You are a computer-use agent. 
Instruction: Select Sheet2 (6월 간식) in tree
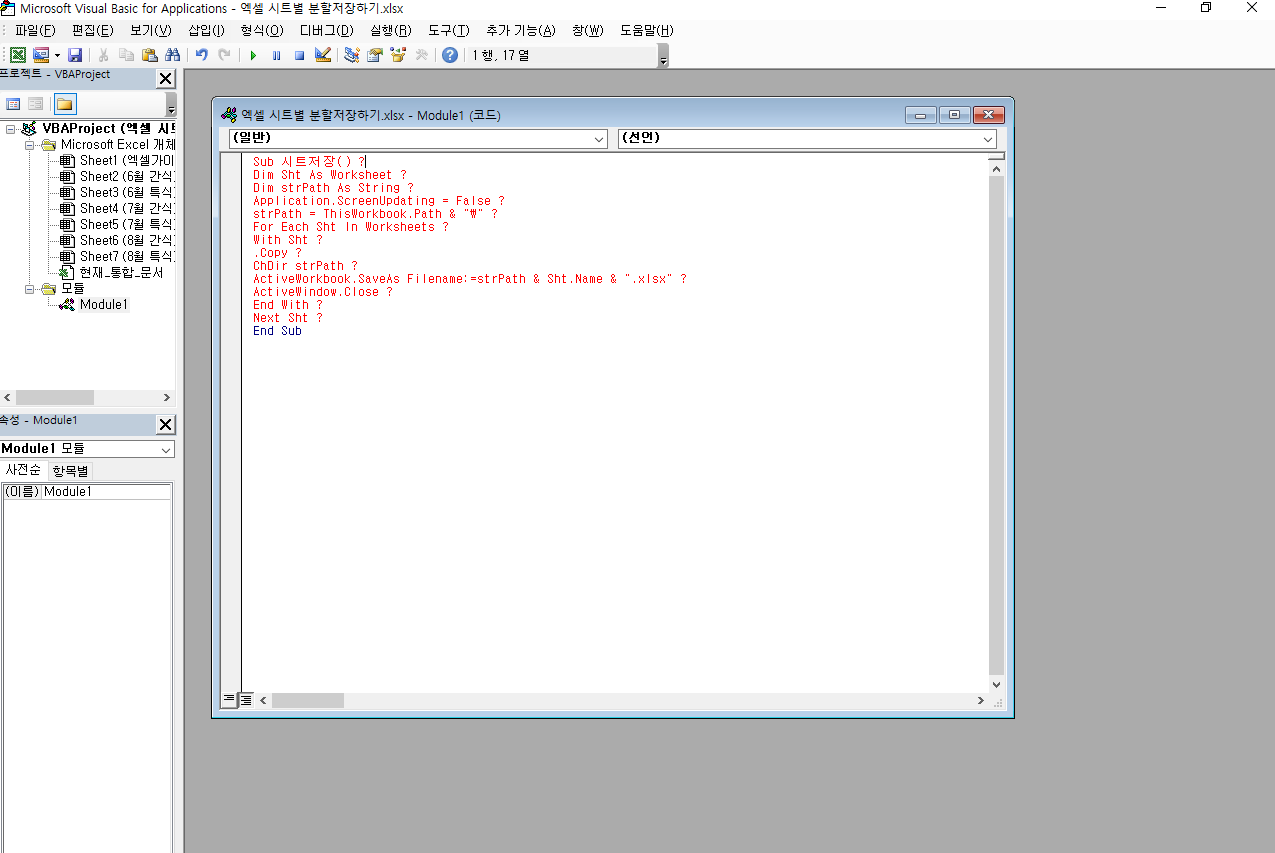[x=126, y=177]
